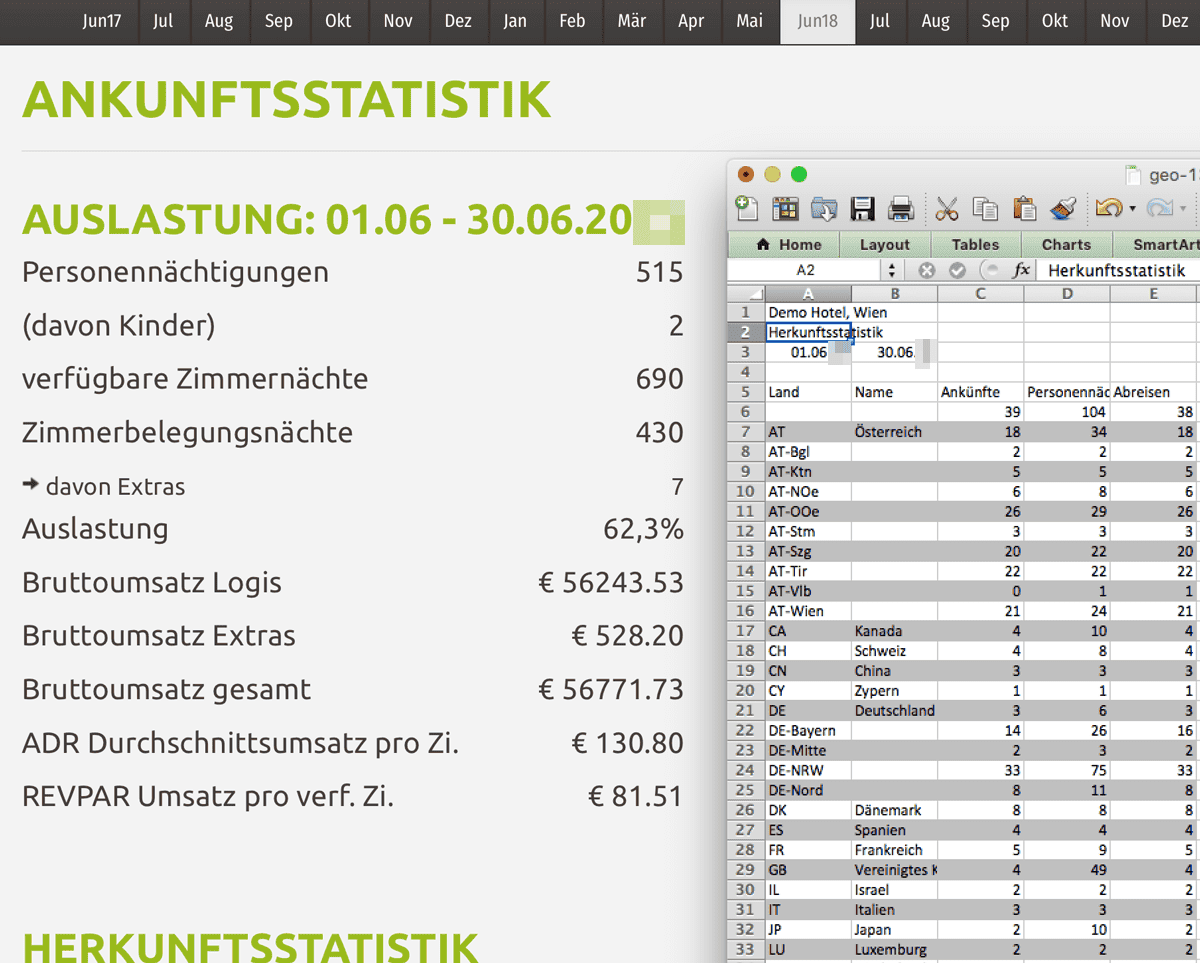Image resolution: width=1200 pixels, height=963 pixels.
Task: Select the highlighted Jun18 month tab
Action: pos(818,21)
